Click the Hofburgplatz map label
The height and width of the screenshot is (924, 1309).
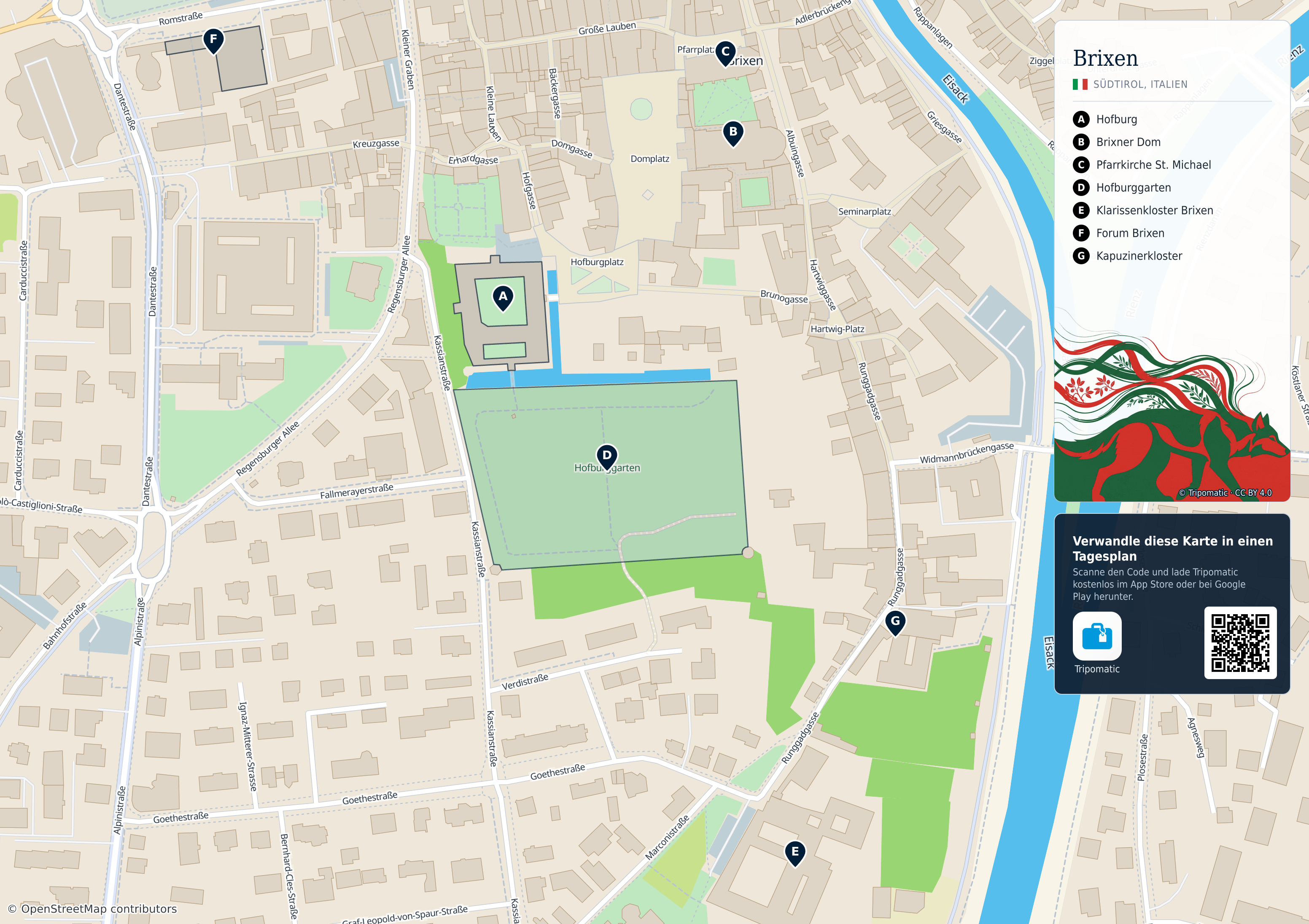click(597, 262)
